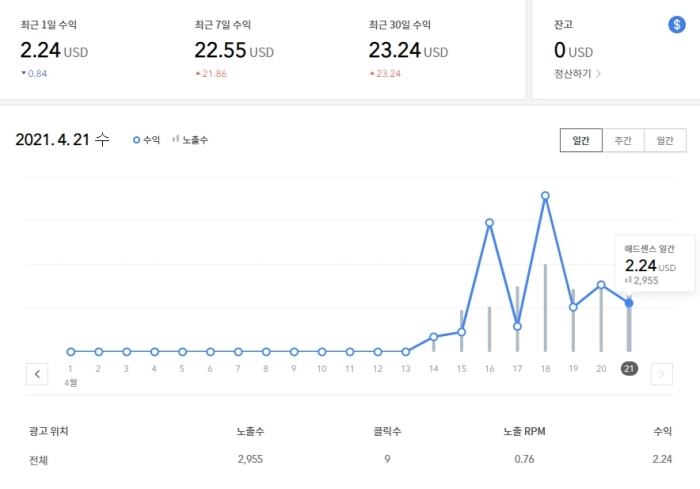The width and height of the screenshot is (700, 489).
Task: Click the revenue data point for day 15
Action: 462,332
